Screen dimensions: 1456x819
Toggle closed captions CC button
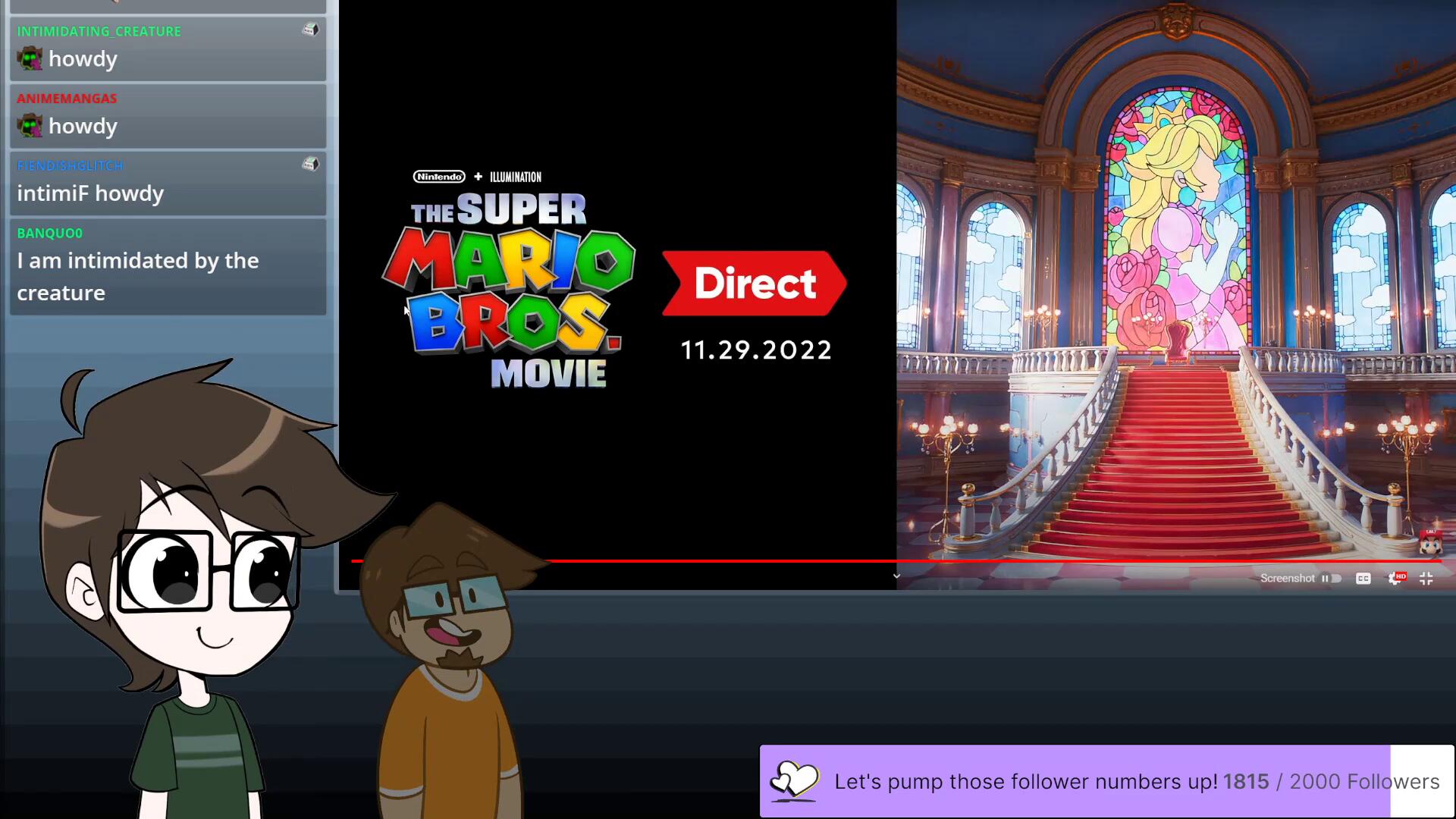click(x=1363, y=579)
